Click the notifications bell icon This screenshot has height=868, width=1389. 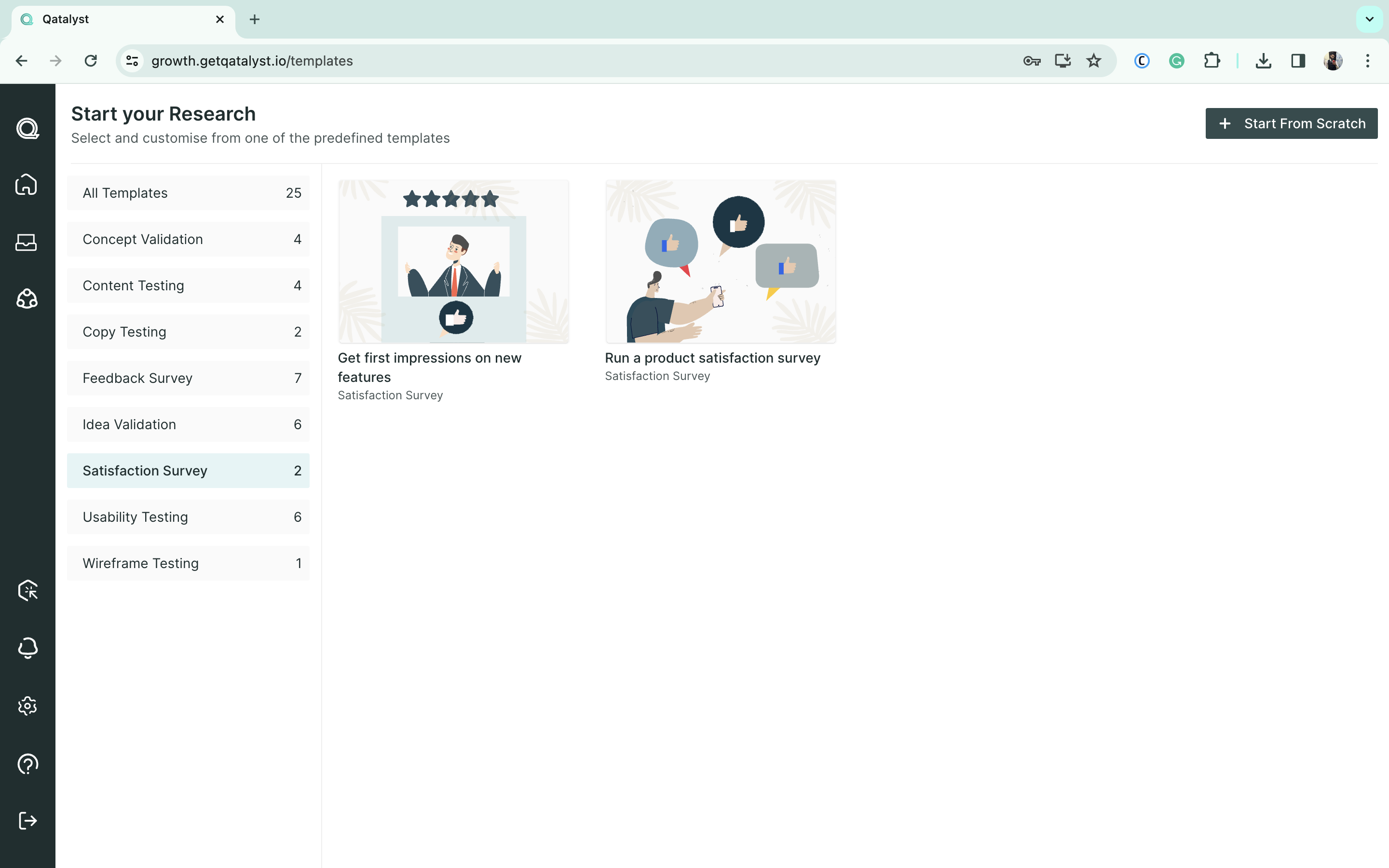pyautogui.click(x=27, y=648)
